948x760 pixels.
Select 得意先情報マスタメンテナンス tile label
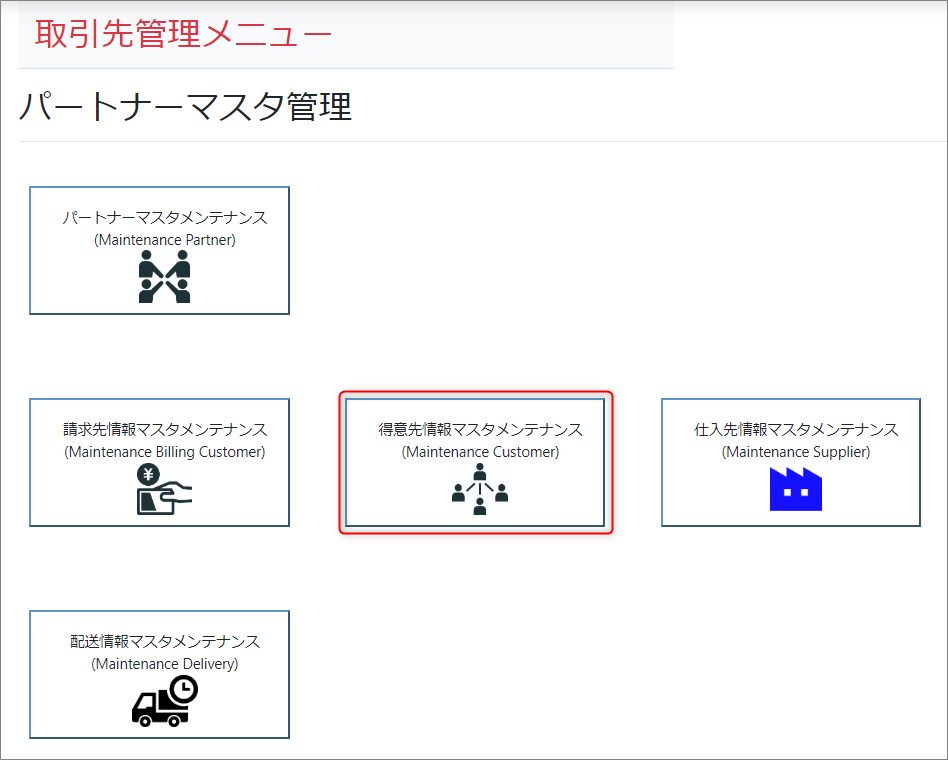(x=480, y=430)
